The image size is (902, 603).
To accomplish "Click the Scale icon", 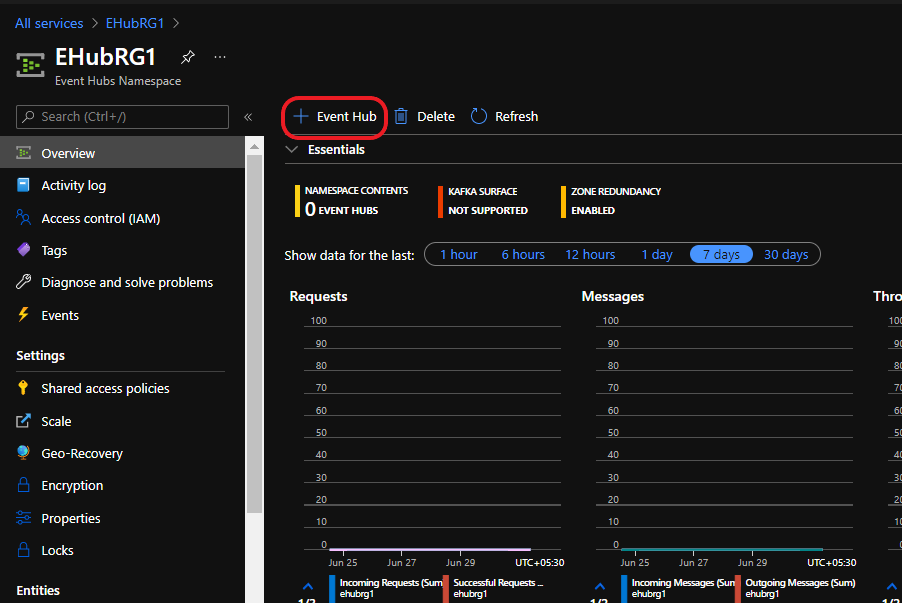I will tap(24, 421).
